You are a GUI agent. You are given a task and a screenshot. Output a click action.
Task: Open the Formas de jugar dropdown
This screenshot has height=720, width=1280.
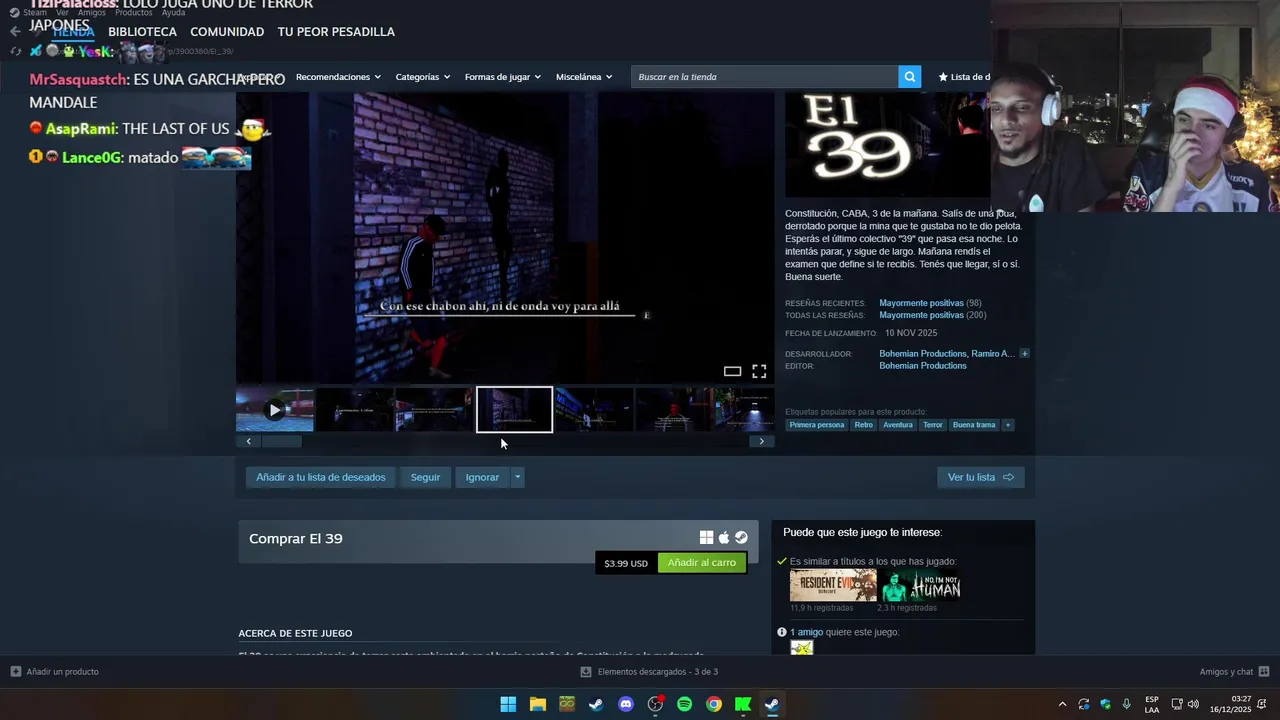tap(502, 77)
